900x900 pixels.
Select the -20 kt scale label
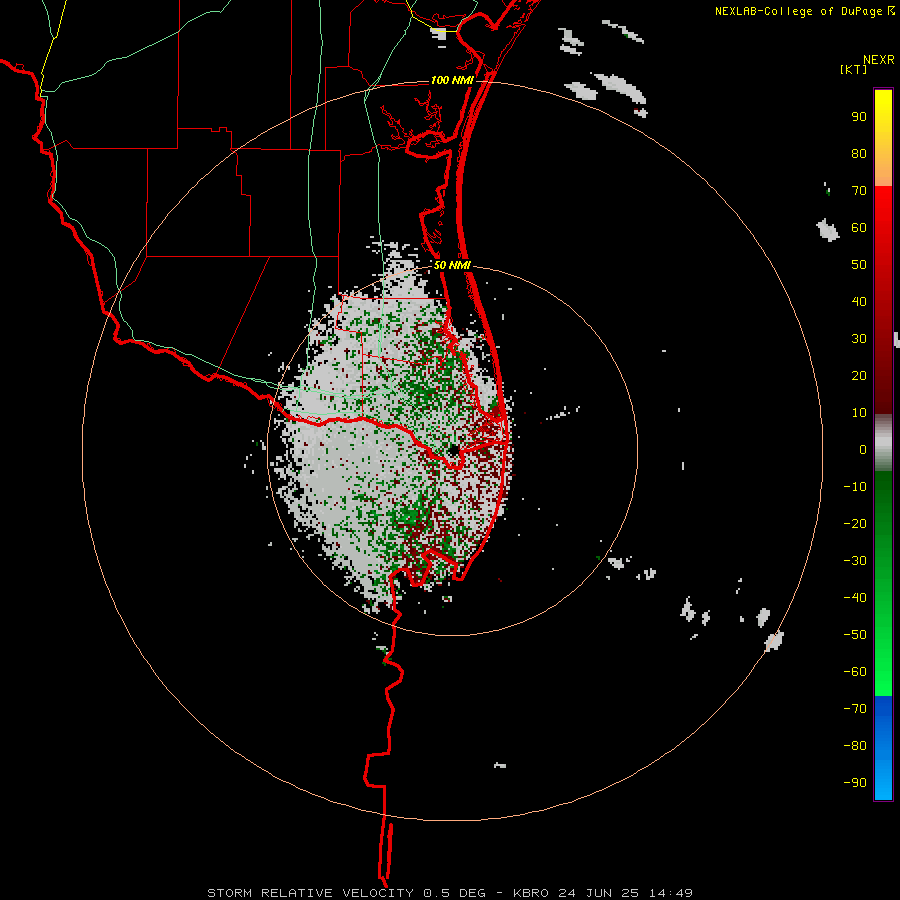(855, 524)
